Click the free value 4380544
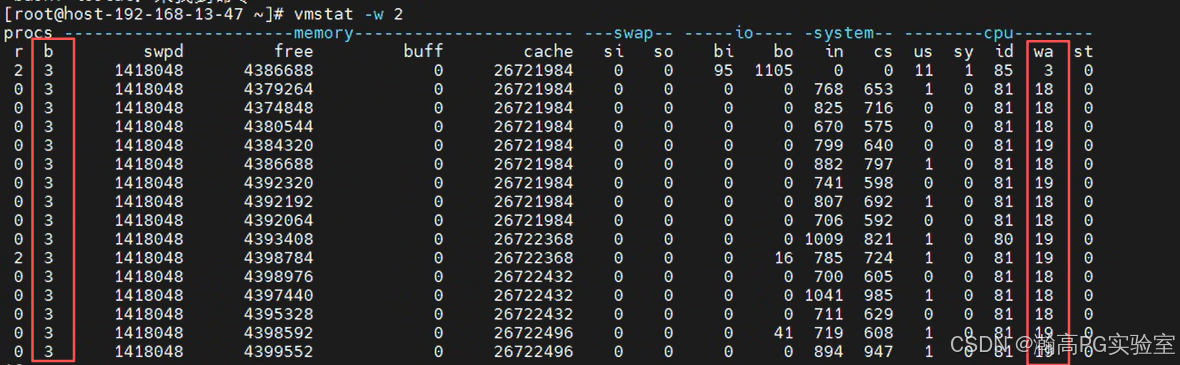 [x=278, y=126]
